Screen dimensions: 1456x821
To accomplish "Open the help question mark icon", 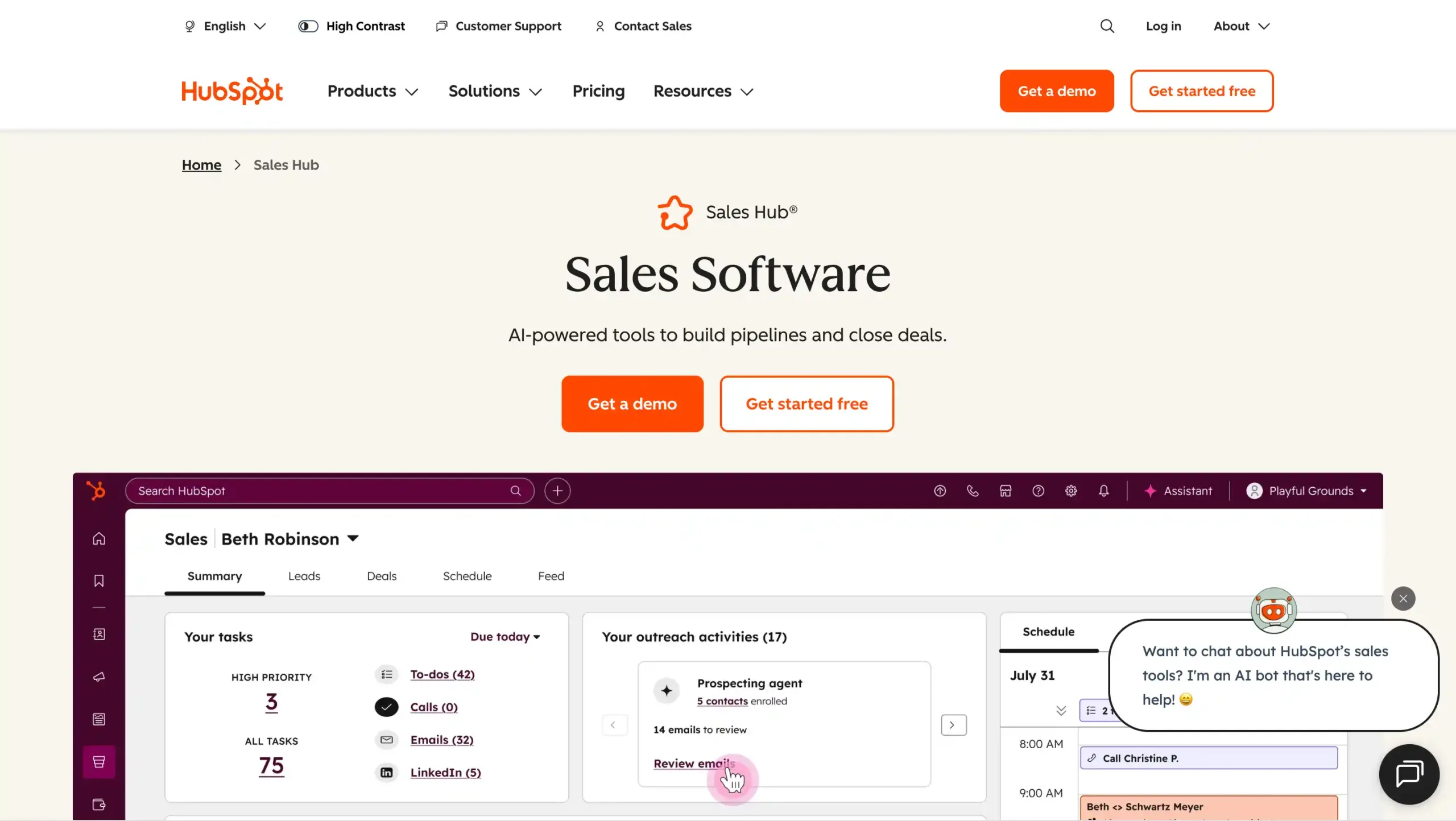I will [x=1038, y=491].
